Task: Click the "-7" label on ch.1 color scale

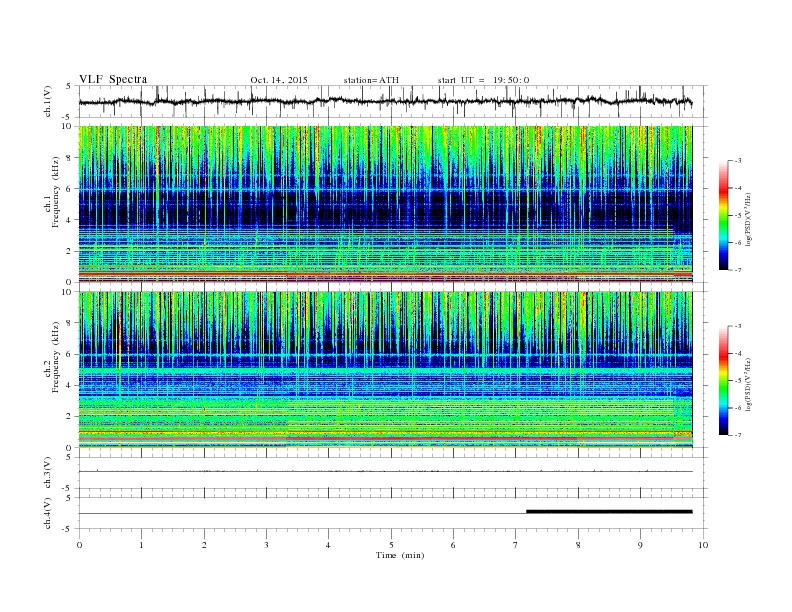Action: [738, 270]
